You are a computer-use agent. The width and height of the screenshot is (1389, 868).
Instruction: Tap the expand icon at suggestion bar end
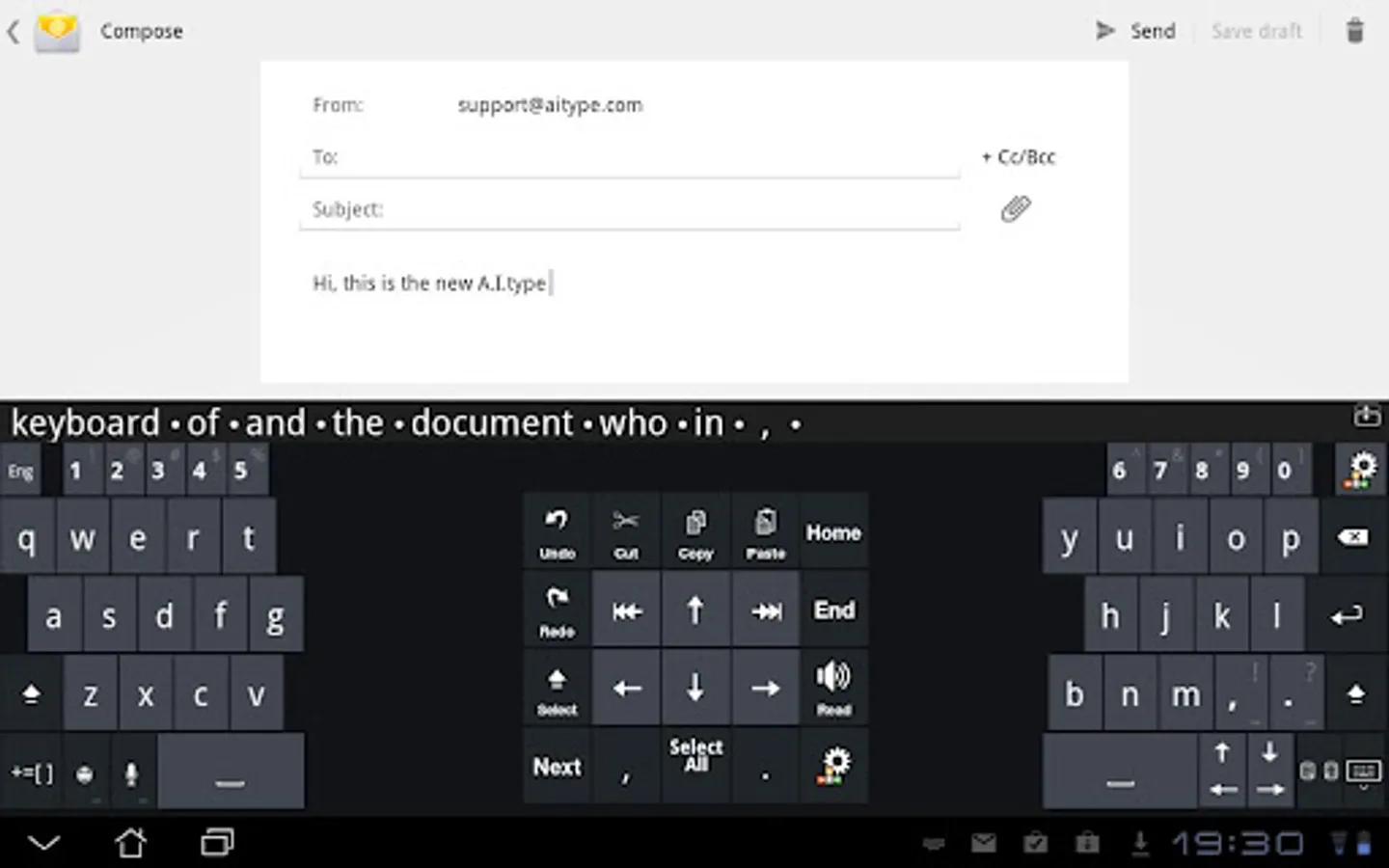(1367, 416)
